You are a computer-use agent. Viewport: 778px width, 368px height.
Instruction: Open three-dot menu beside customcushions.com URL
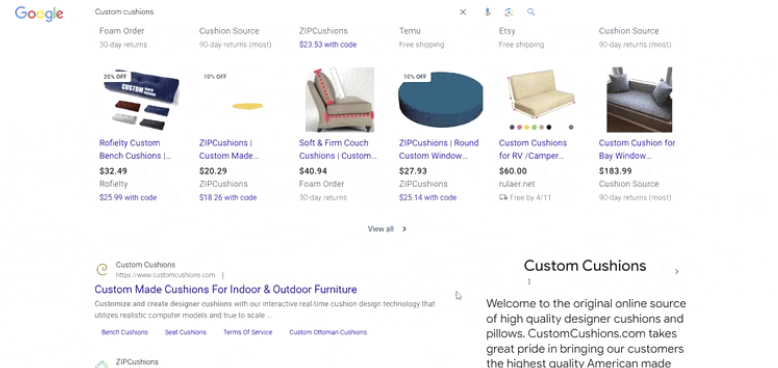pos(223,275)
